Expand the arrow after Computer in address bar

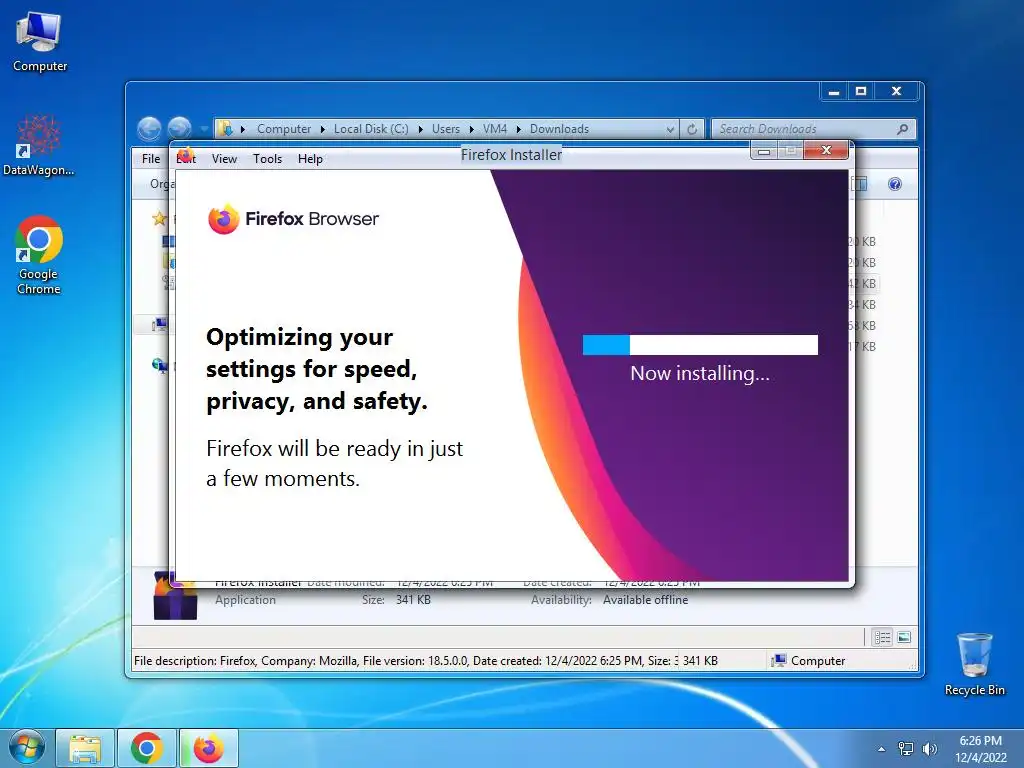(323, 129)
